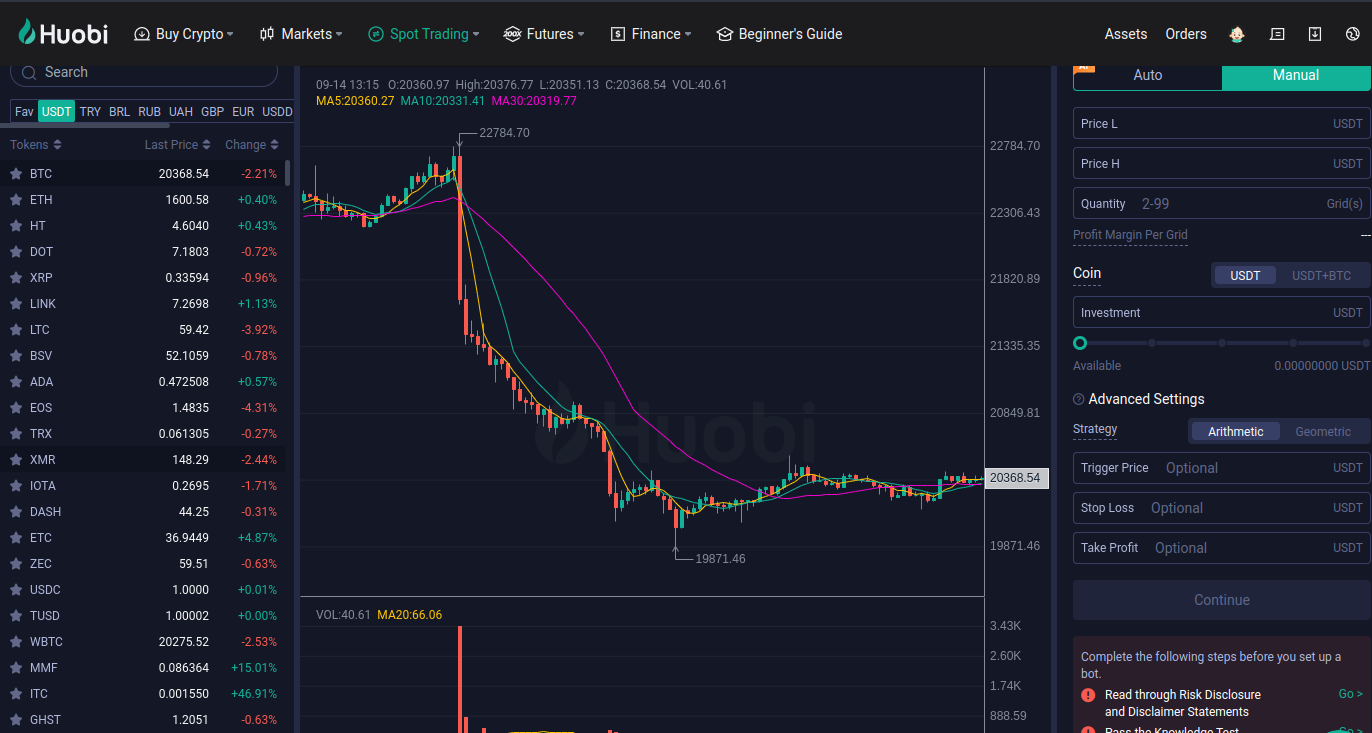Click the Continue button

pos(1221,600)
